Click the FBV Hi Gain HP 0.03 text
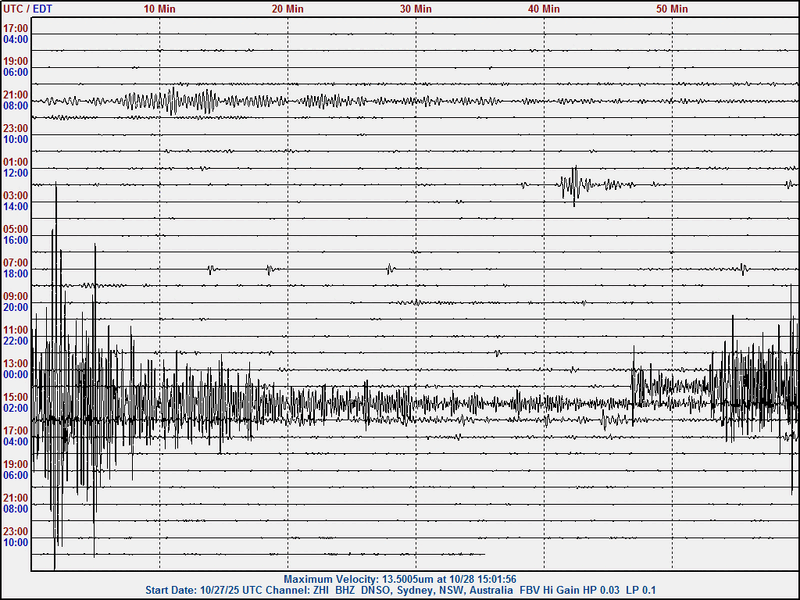Image resolution: width=800 pixels, height=600 pixels. point(560,589)
